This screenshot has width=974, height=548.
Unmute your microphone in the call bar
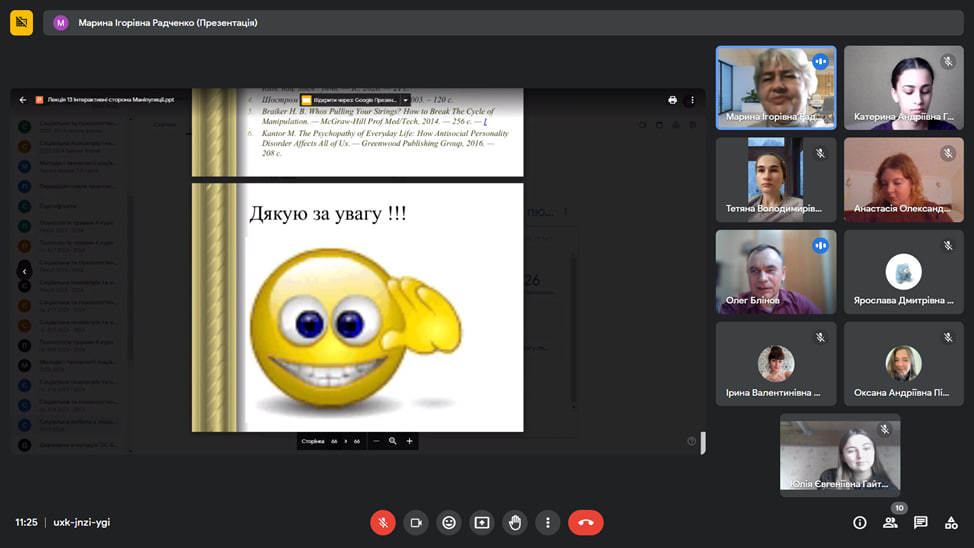pyautogui.click(x=382, y=522)
